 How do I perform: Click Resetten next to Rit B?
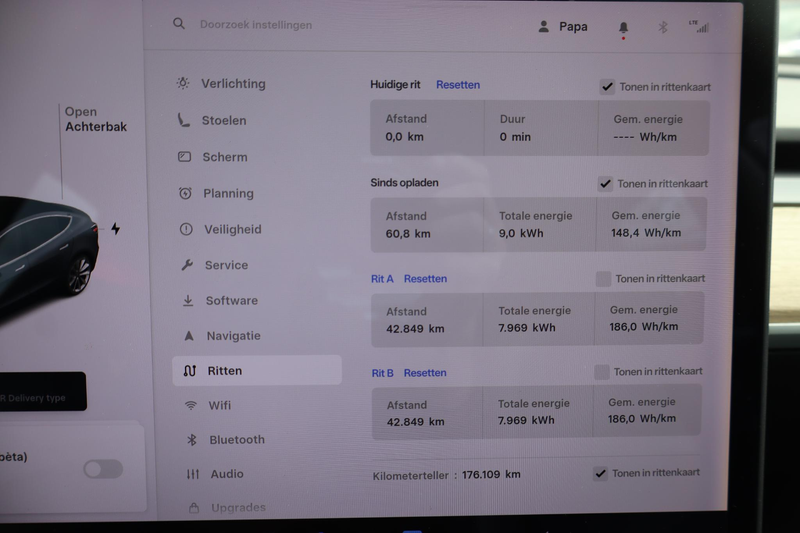(x=425, y=373)
